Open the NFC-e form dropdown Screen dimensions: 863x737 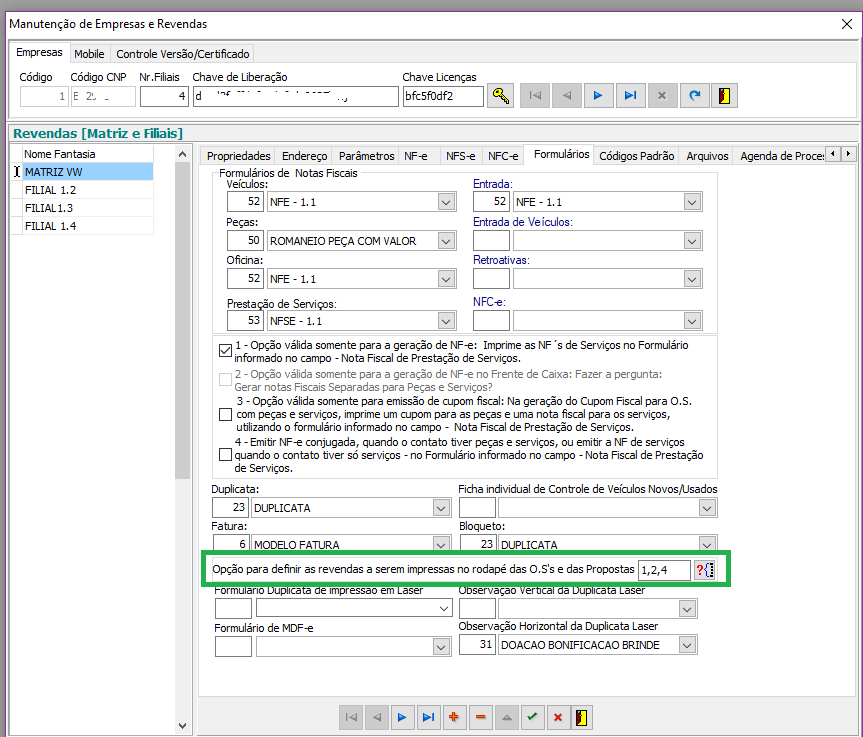[692, 320]
